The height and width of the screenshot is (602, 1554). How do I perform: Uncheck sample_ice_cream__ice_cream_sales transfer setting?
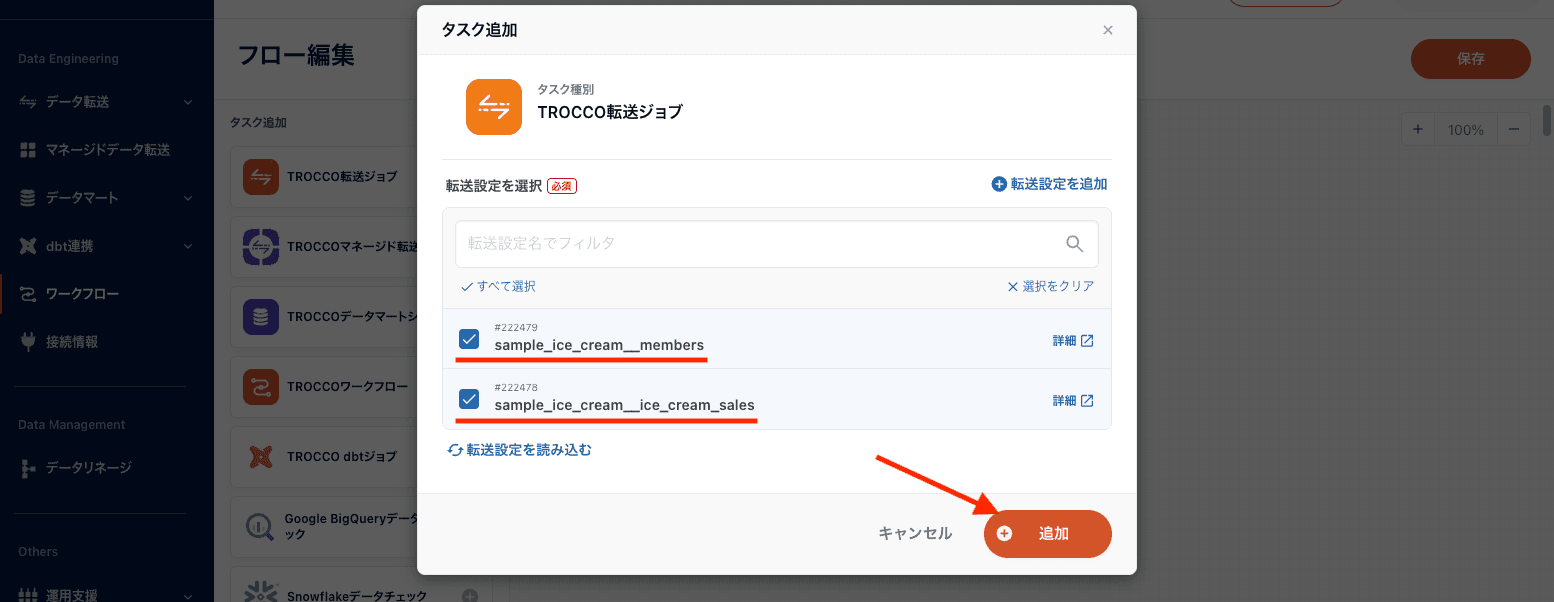[469, 399]
